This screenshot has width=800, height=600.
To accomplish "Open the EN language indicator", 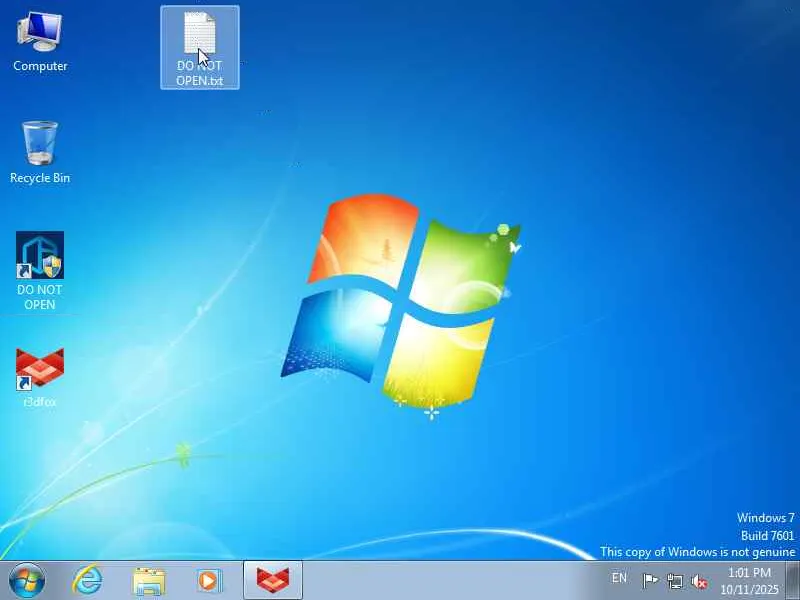I will (x=619, y=578).
